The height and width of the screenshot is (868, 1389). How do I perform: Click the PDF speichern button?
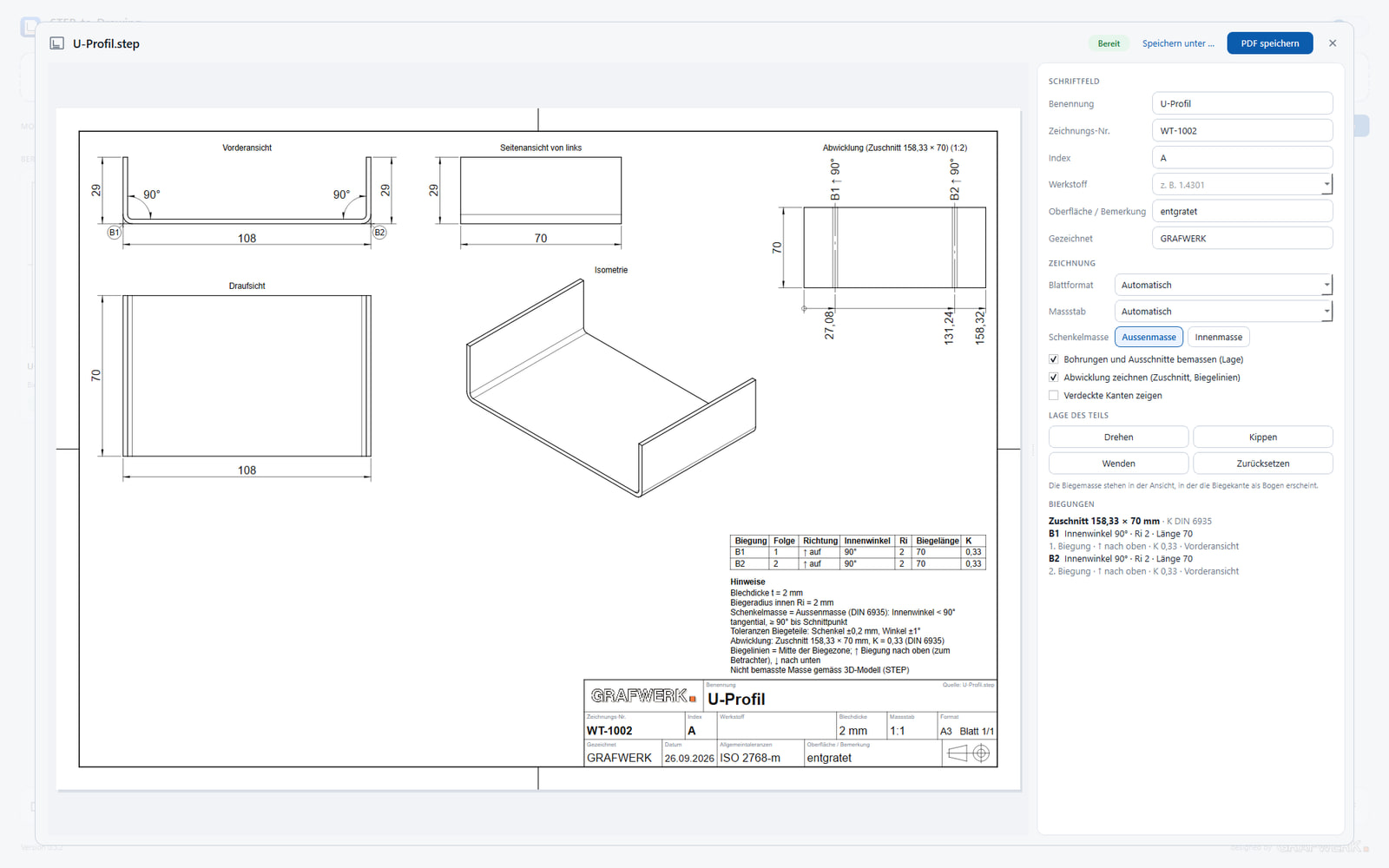[1269, 43]
